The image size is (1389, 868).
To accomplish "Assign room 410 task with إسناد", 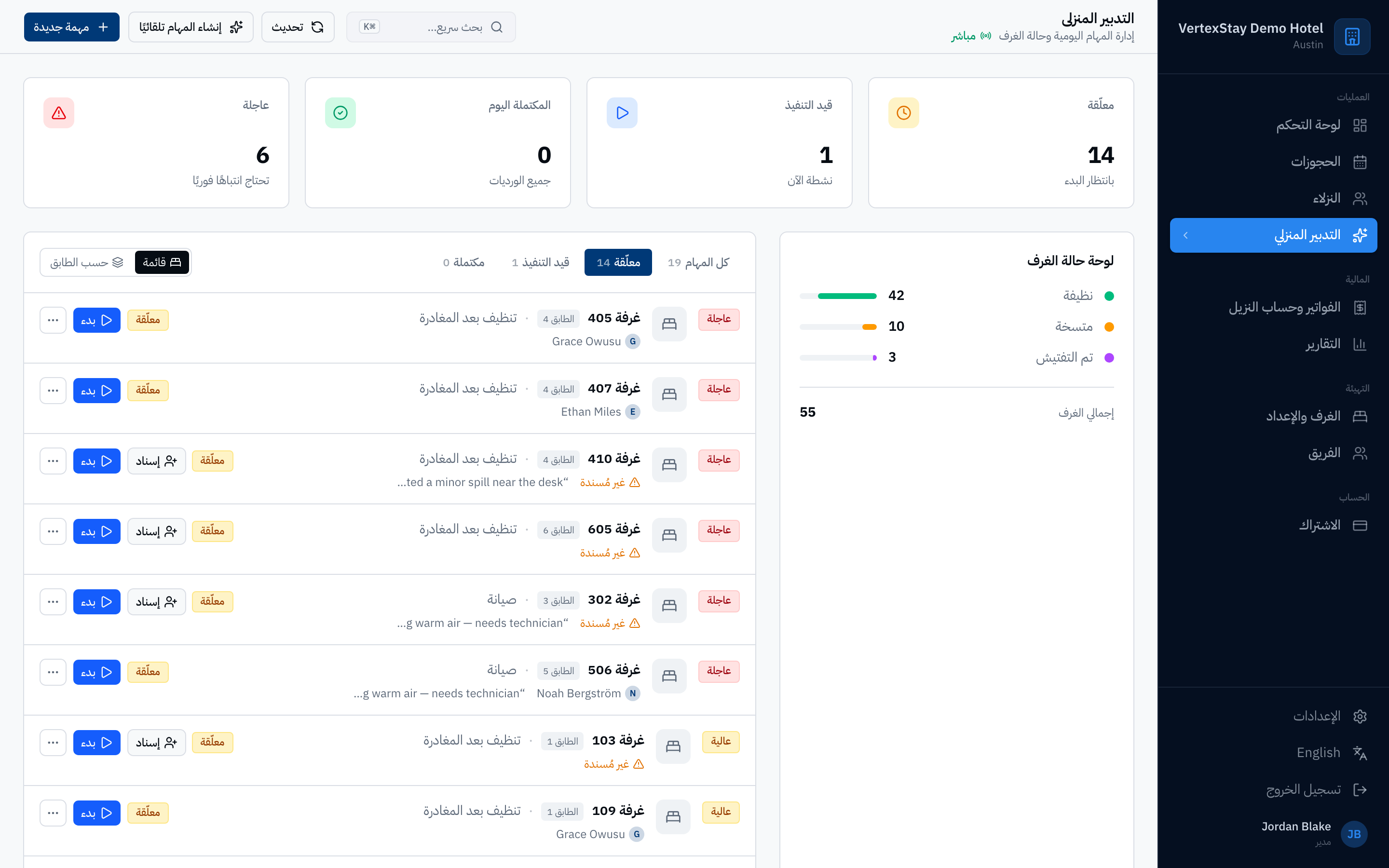I will tap(157, 461).
